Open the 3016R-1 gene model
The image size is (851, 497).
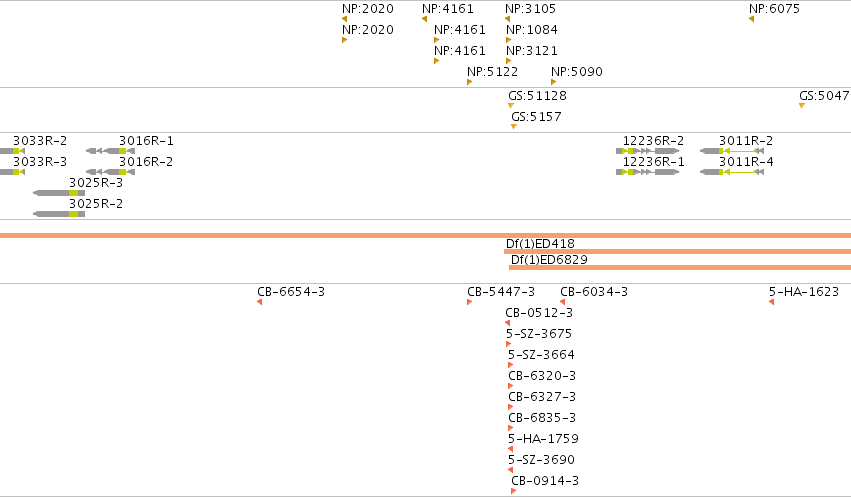click(x=111, y=151)
